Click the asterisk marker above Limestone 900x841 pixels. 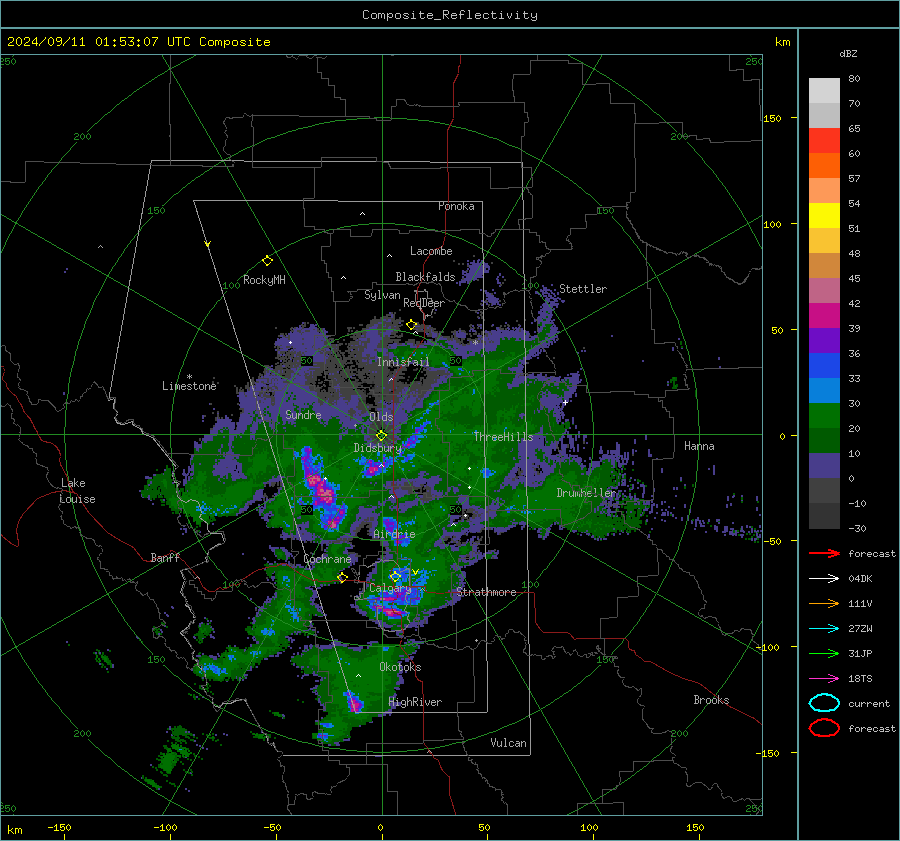(189, 377)
